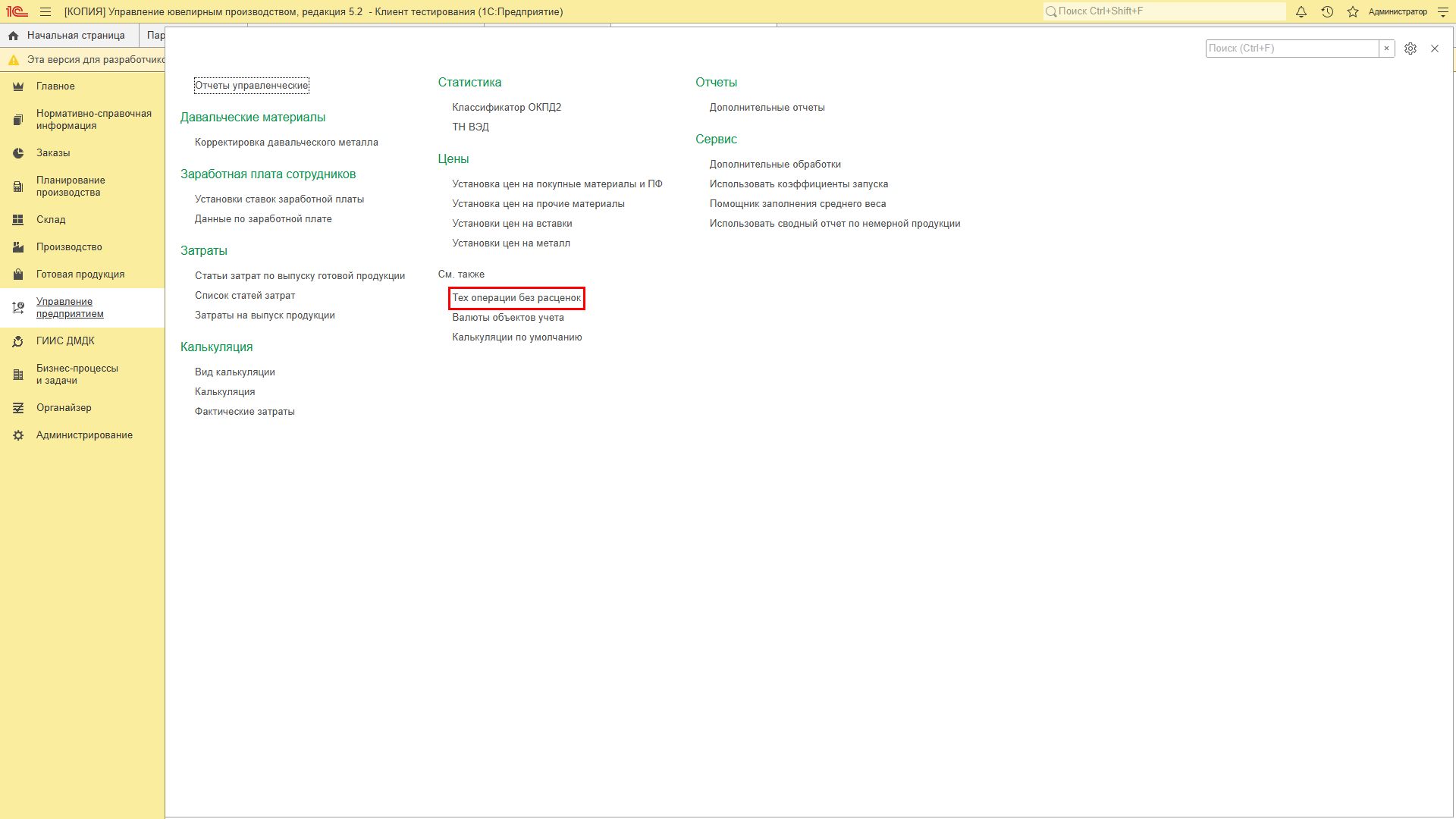Open Данные по заработной плате

coord(263,219)
